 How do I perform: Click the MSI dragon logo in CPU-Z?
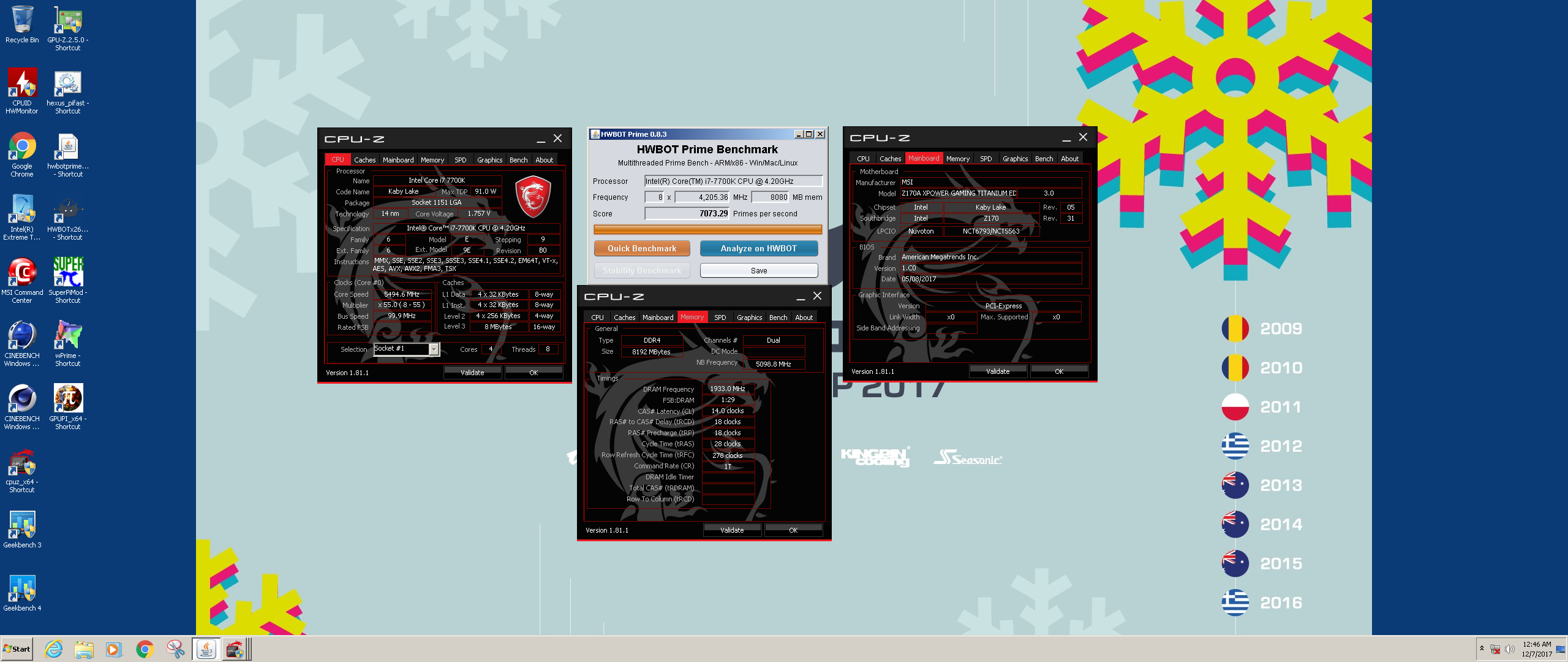click(533, 196)
